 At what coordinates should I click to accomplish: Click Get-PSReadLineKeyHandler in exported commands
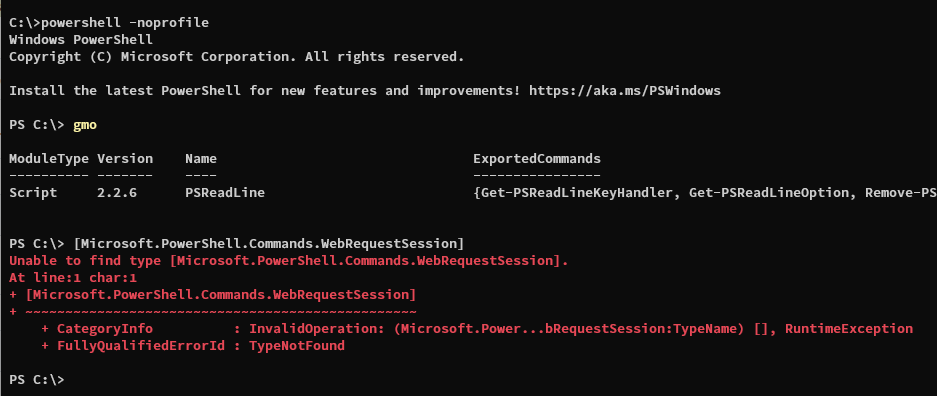(x=577, y=193)
